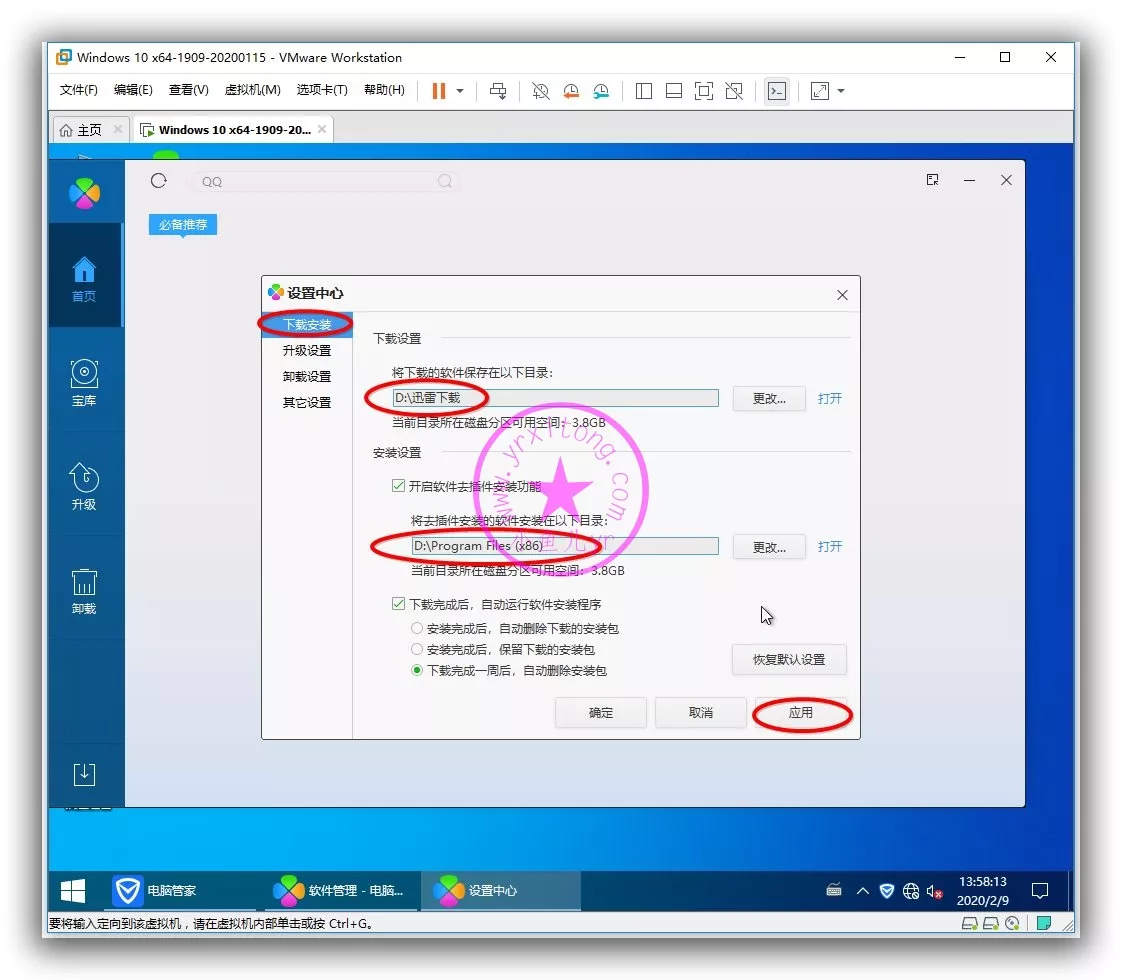
Task: Toggle 下载完成后自动运行软件安装程序 checkbox
Action: pos(398,605)
